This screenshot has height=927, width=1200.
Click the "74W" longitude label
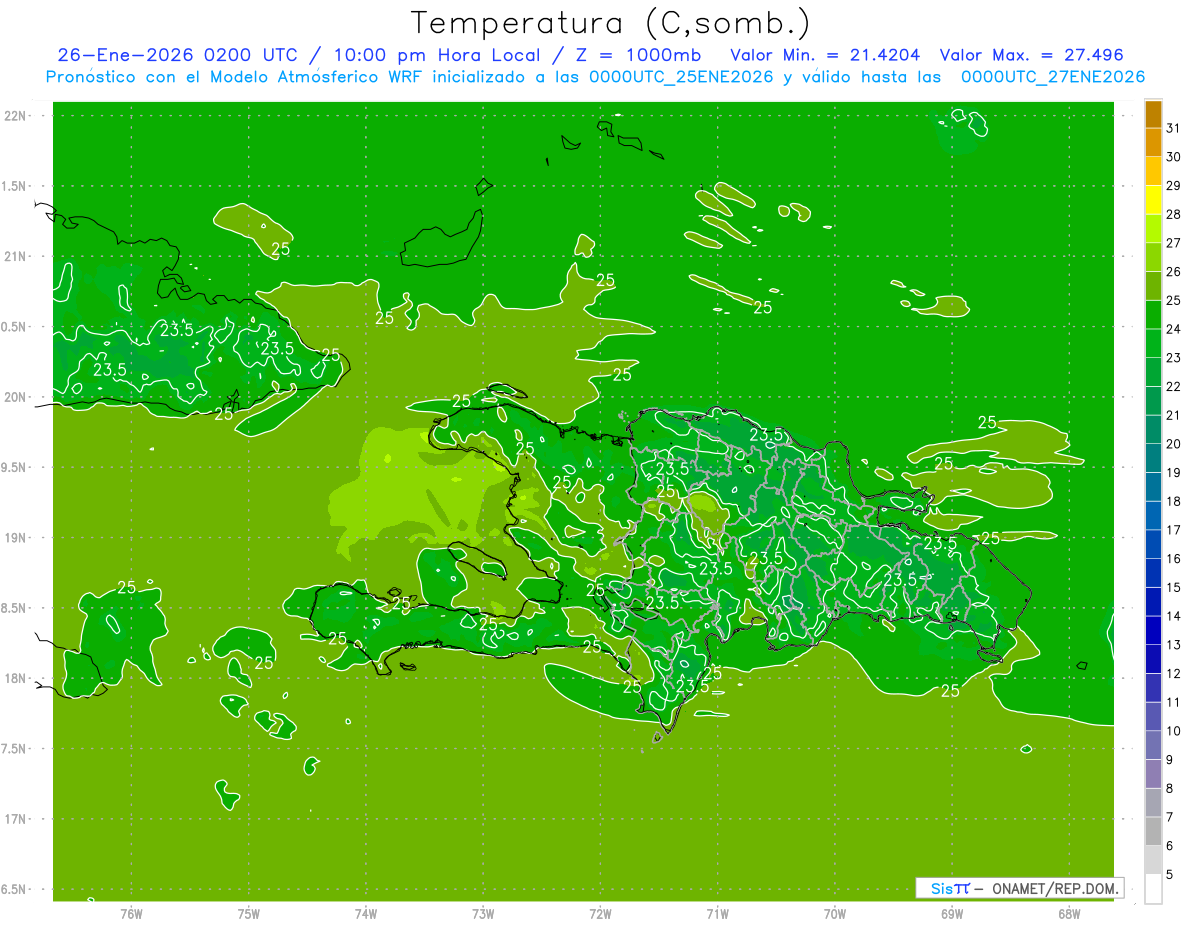coord(366,914)
